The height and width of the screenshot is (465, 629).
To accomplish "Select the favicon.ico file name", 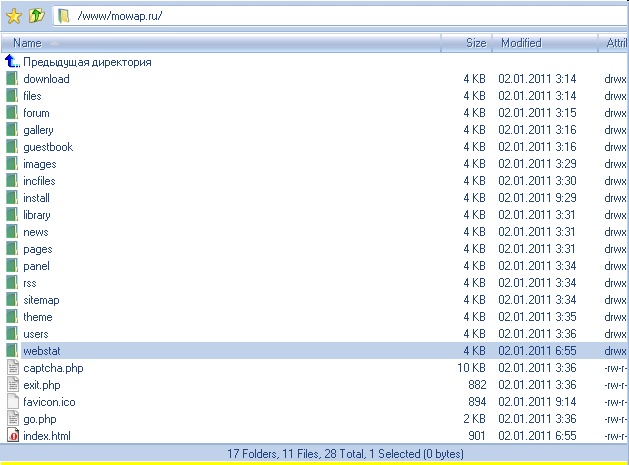I will (49, 402).
